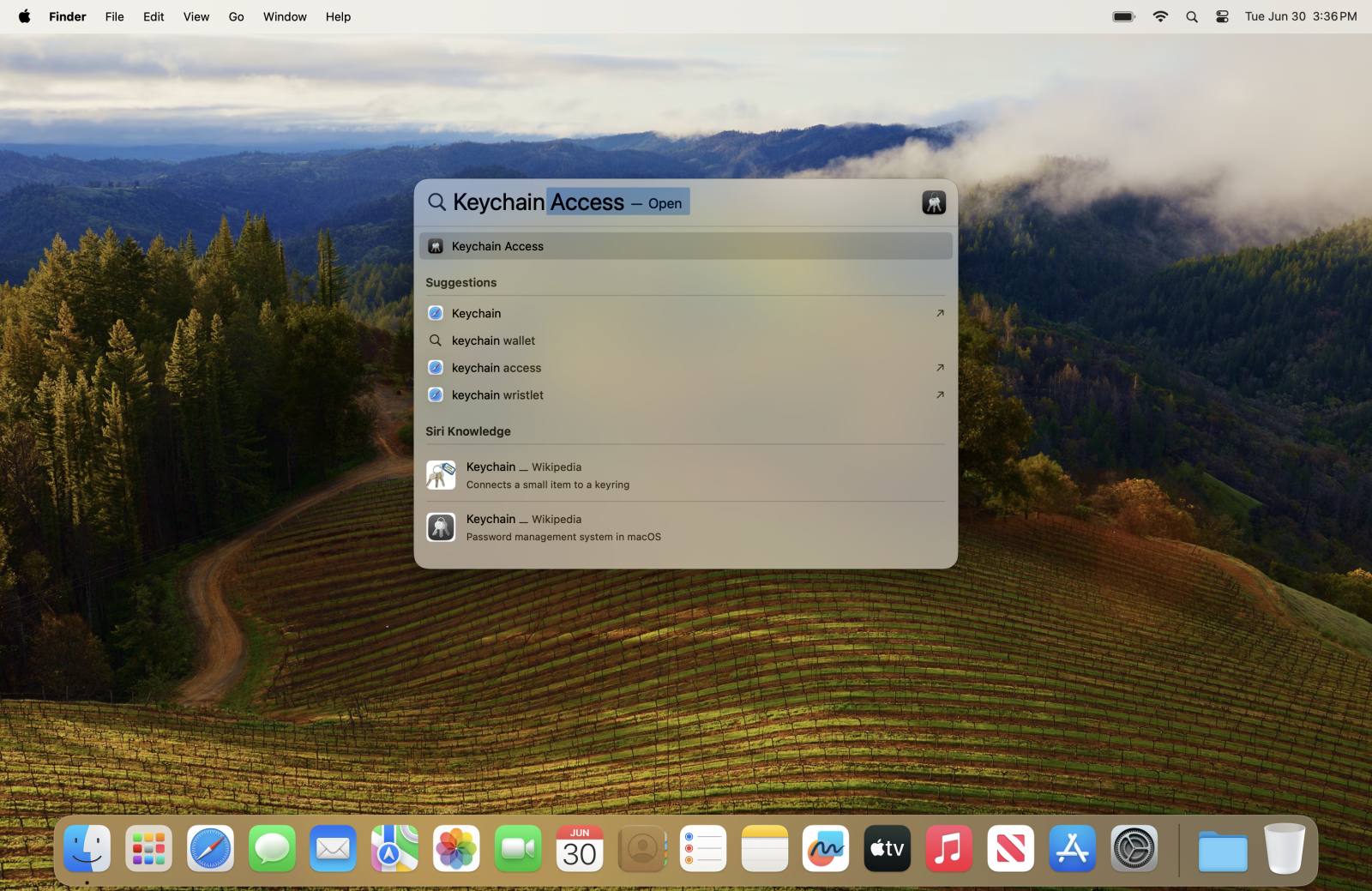Click the Keychain Access app icon in the search bar
This screenshot has height=891, width=1372.
point(934,202)
